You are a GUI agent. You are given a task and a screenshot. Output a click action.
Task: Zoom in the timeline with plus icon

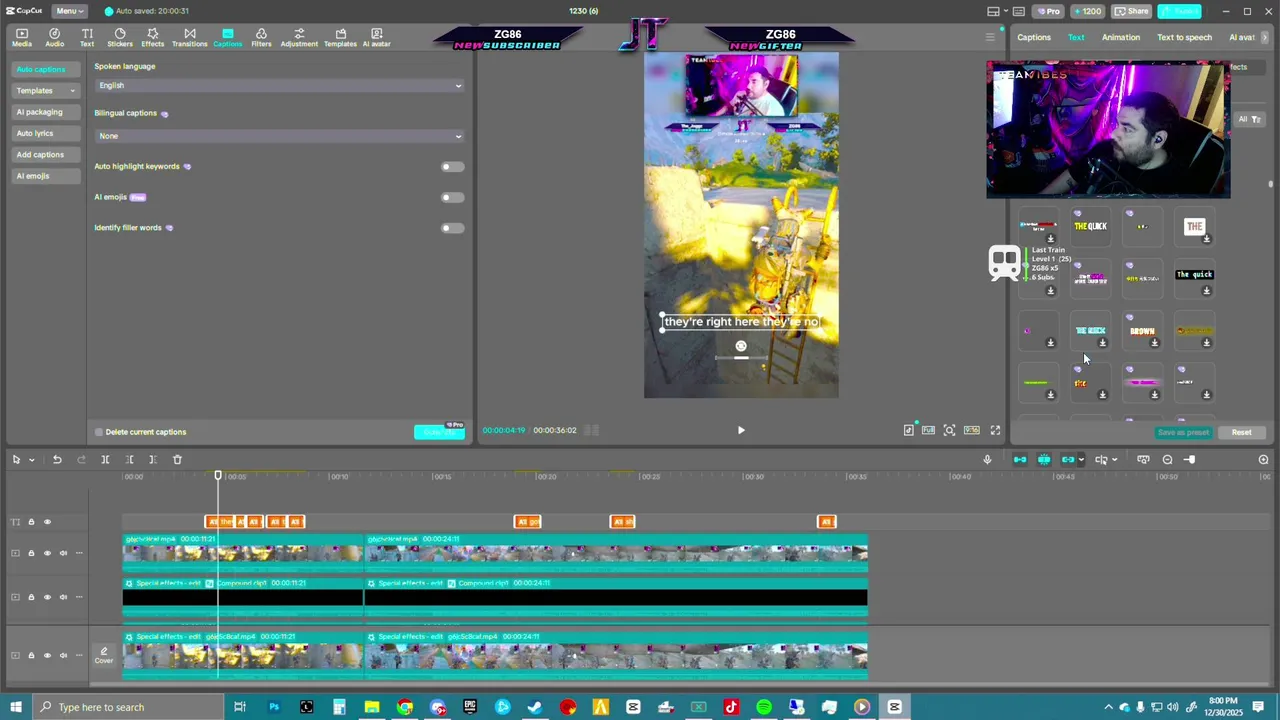tap(1263, 459)
